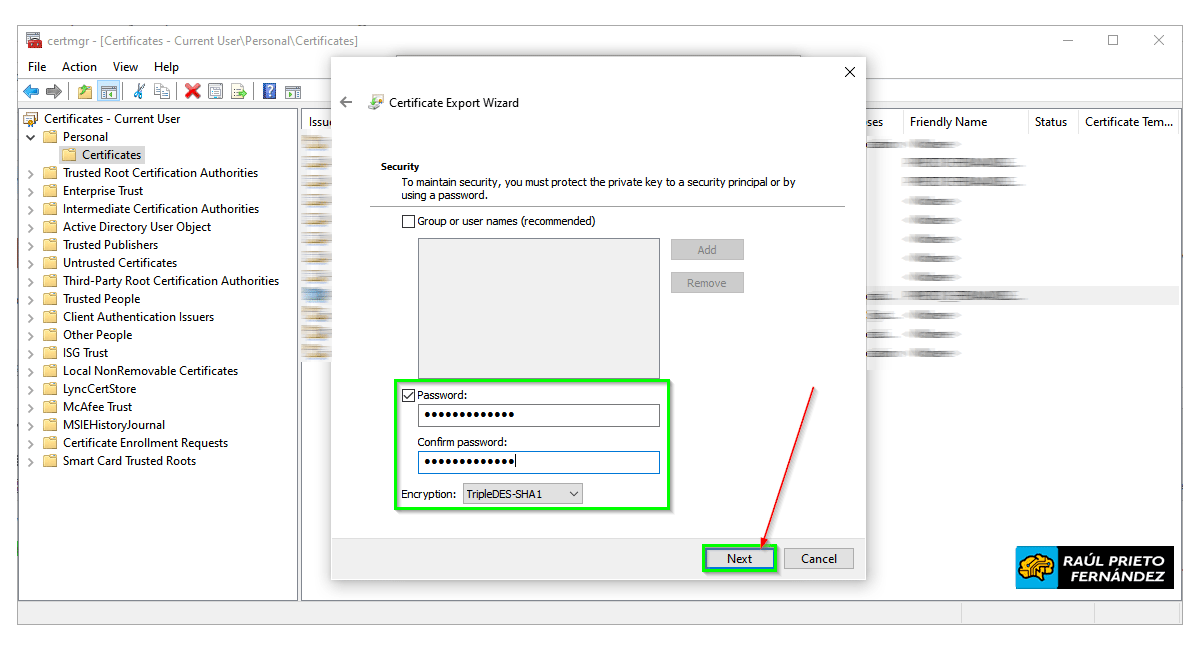This screenshot has height=650, width=1200.
Task: Enable Group or user names checkbox
Action: pyautogui.click(x=408, y=221)
